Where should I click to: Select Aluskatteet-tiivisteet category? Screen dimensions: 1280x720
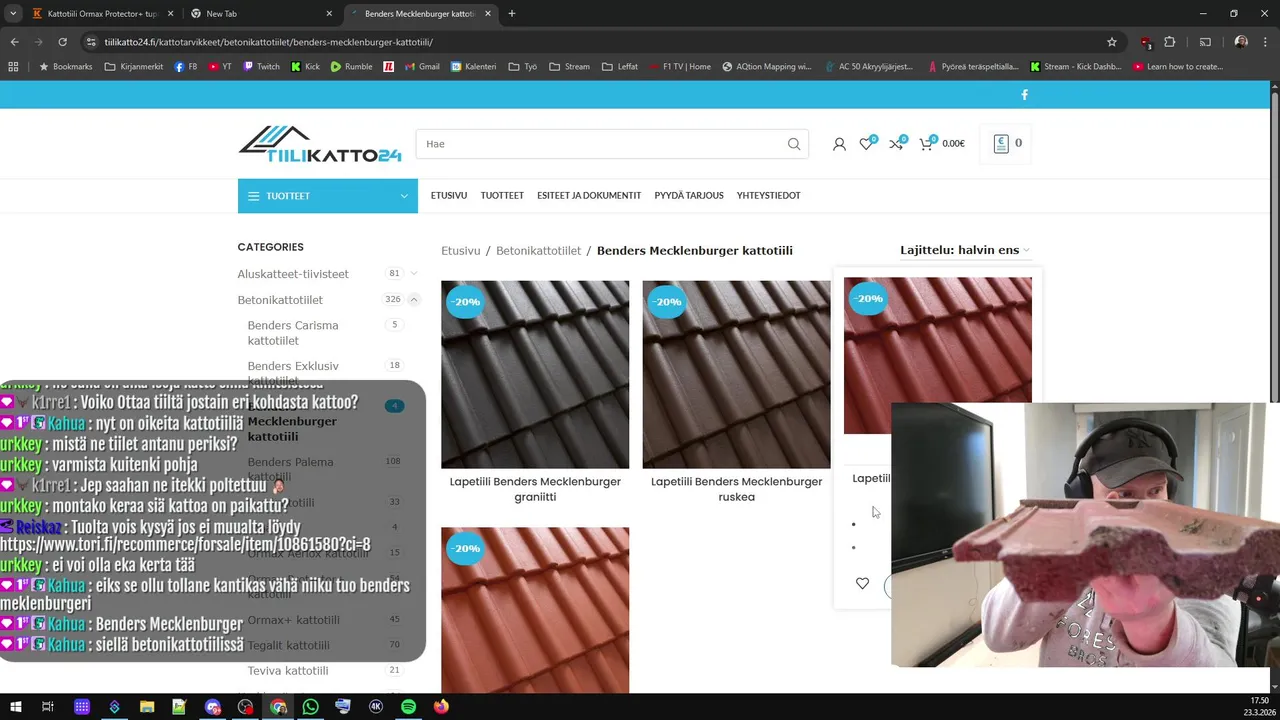point(293,274)
